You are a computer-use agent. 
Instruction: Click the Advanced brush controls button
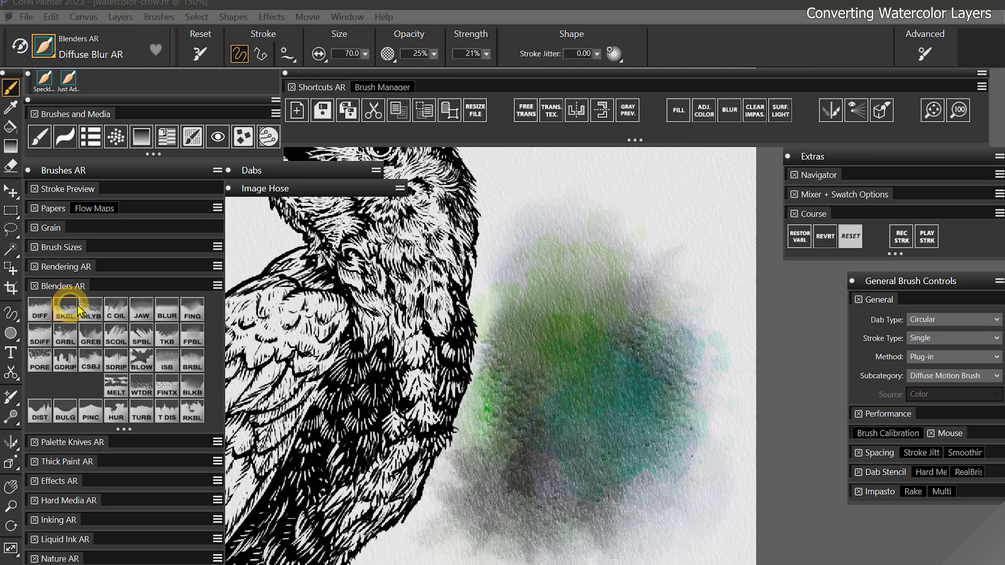pos(924,54)
